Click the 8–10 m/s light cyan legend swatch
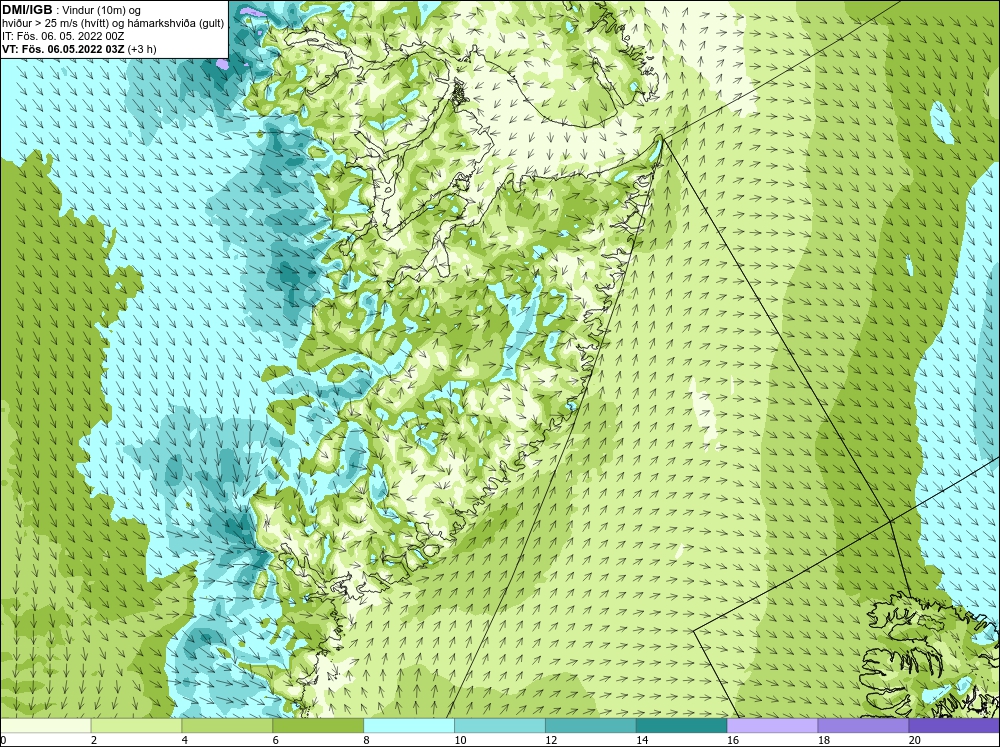This screenshot has height=747, width=1000. [x=409, y=726]
